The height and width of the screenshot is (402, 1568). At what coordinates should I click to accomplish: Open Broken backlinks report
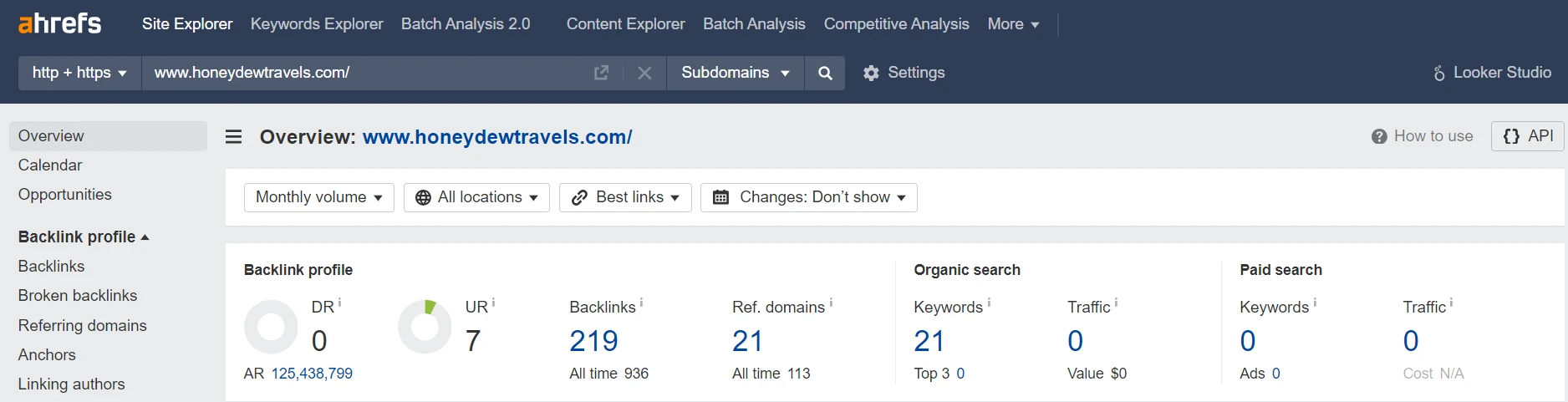pos(78,295)
